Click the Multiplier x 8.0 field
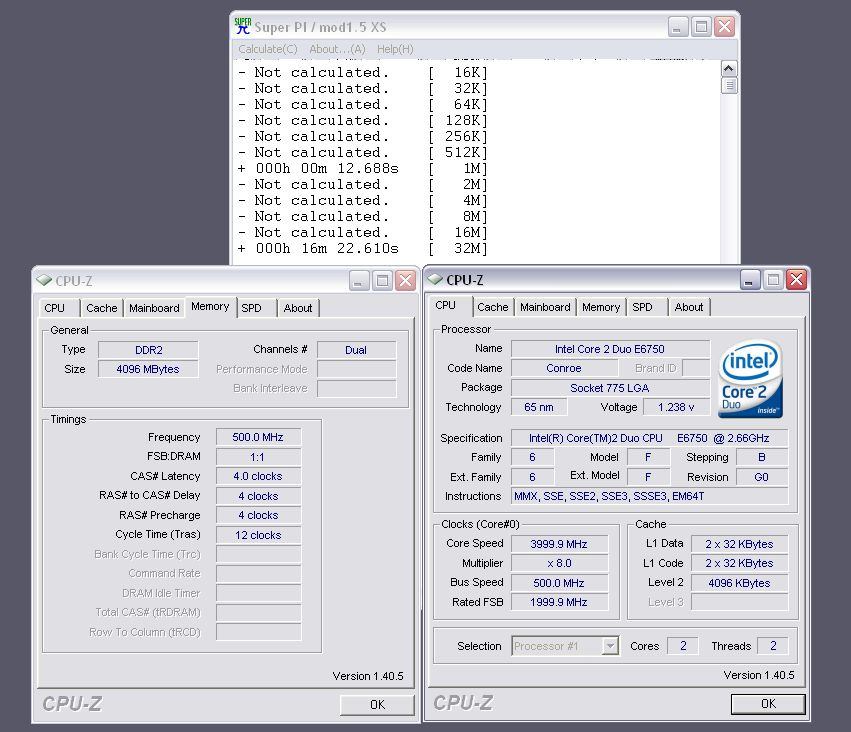 pyautogui.click(x=559, y=563)
